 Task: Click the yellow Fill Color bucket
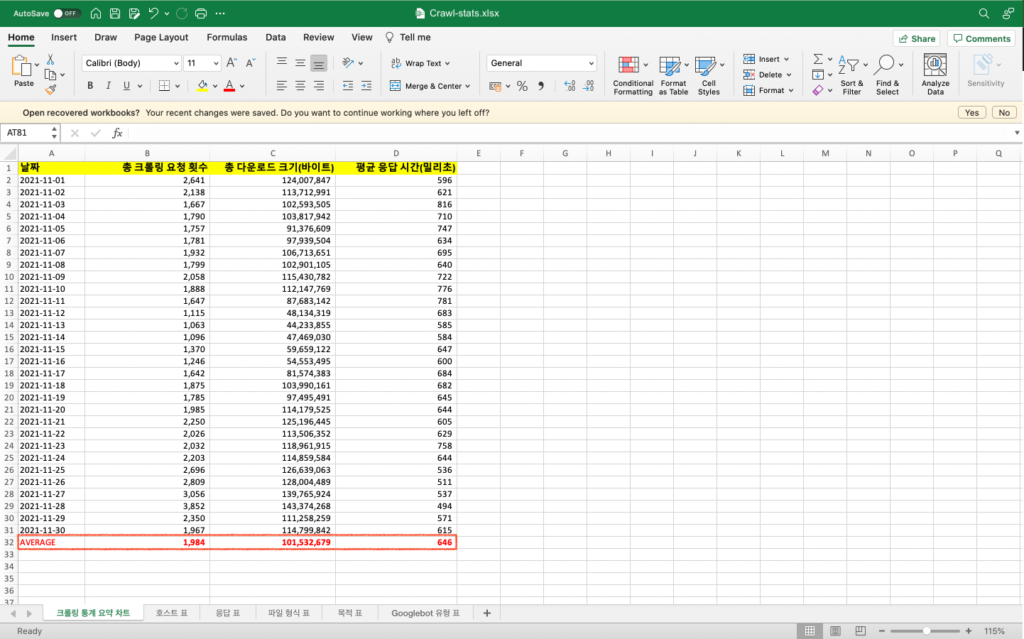[x=202, y=86]
